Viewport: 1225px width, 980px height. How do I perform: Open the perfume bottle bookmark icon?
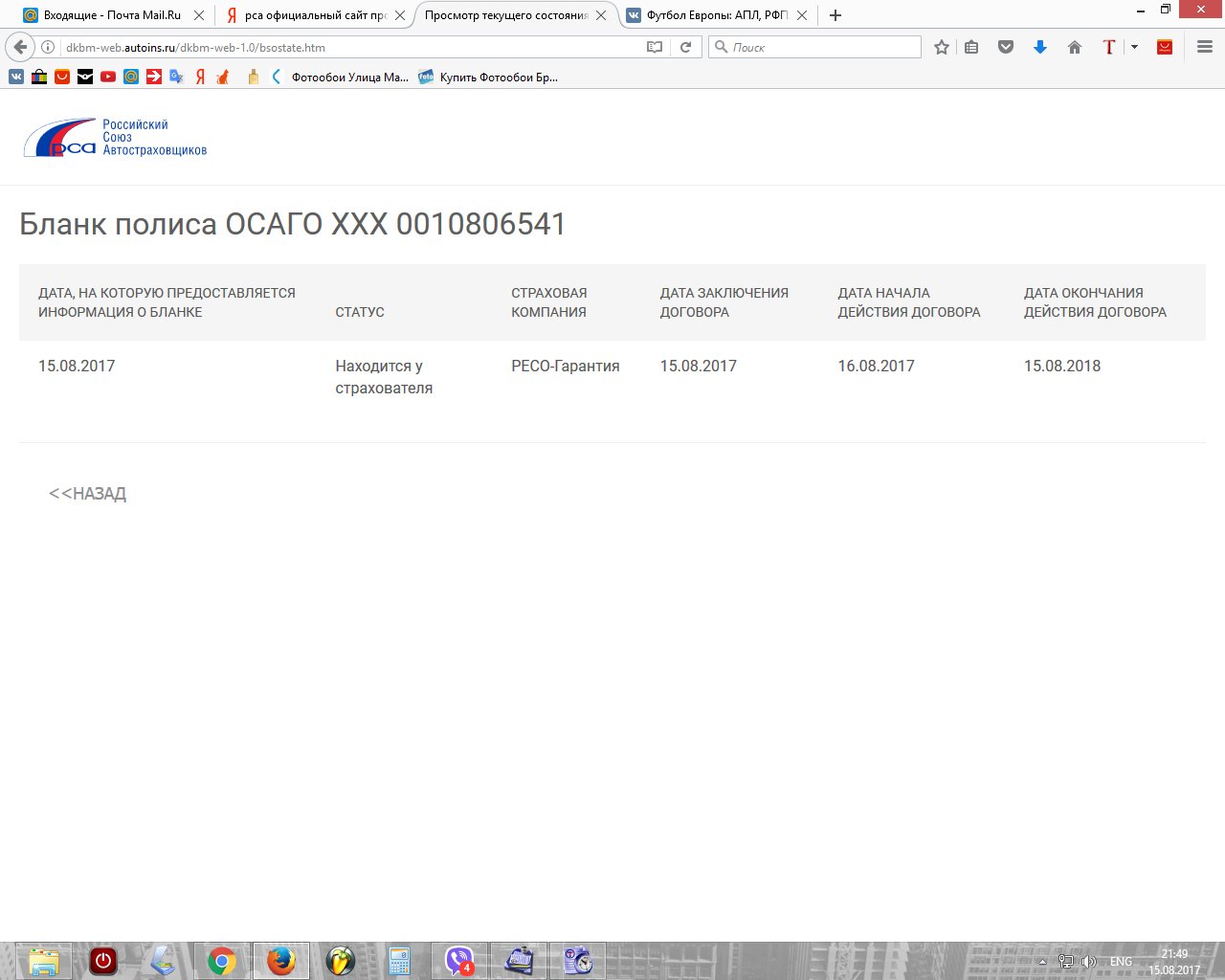[254, 77]
